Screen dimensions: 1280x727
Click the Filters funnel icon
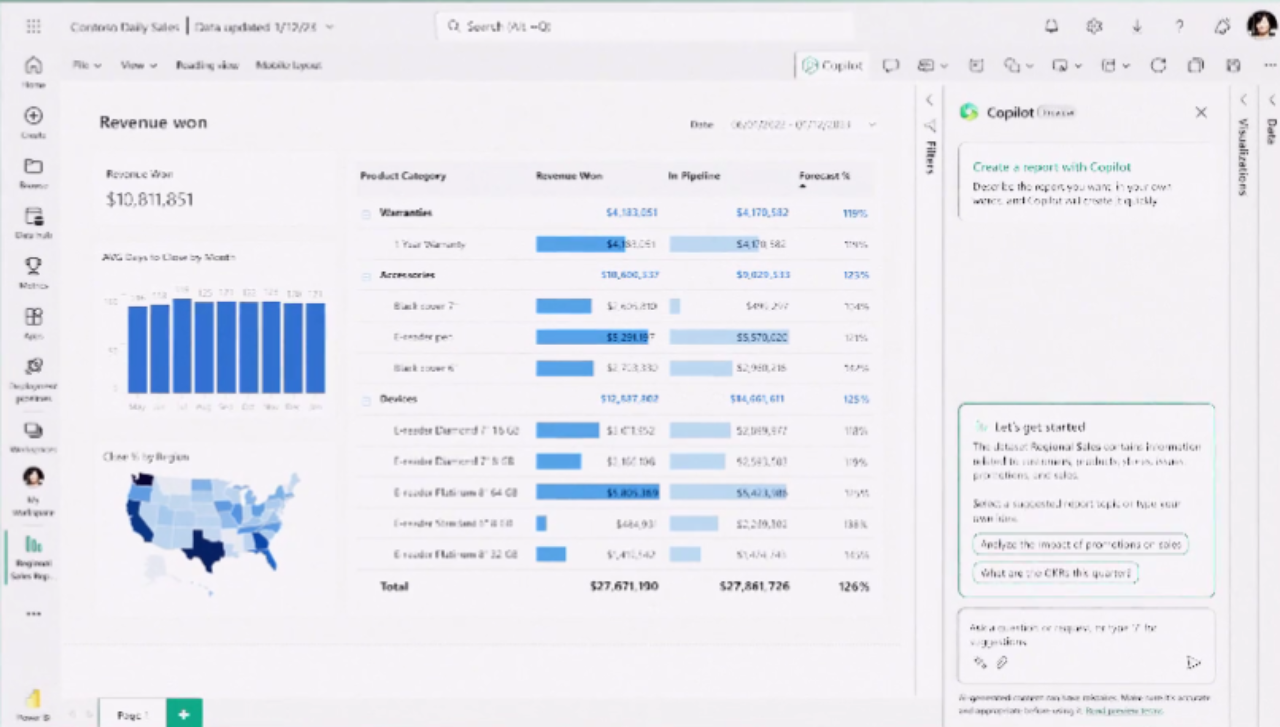pyautogui.click(x=929, y=126)
